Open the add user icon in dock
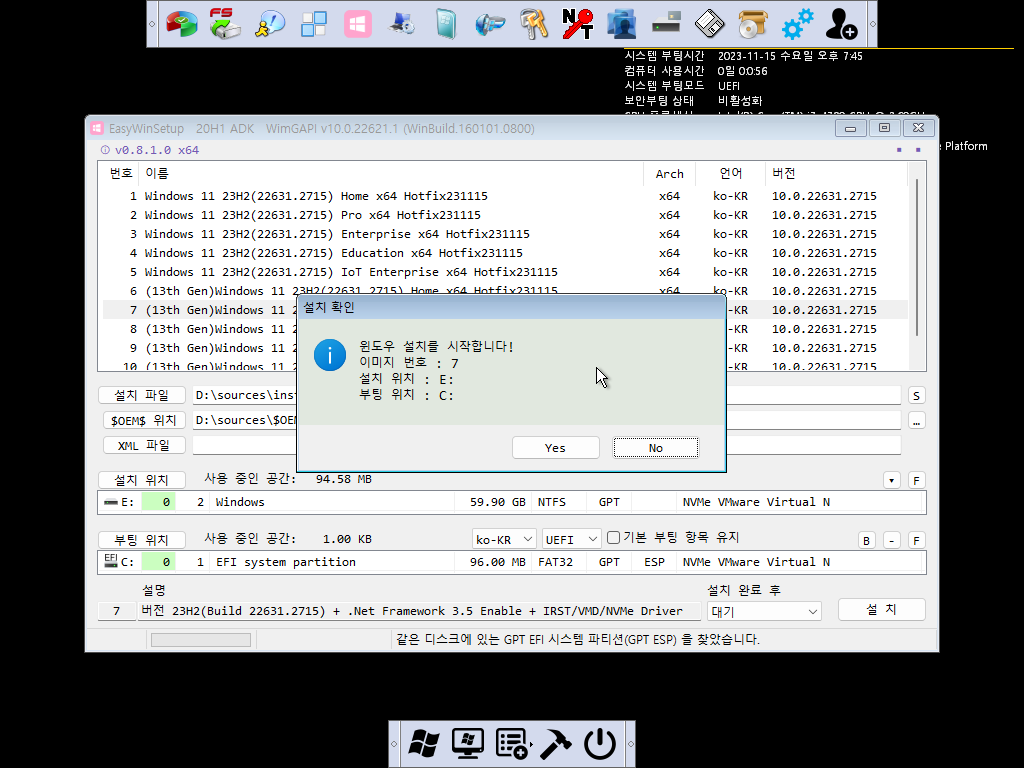This screenshot has width=1024, height=768. coord(841,24)
